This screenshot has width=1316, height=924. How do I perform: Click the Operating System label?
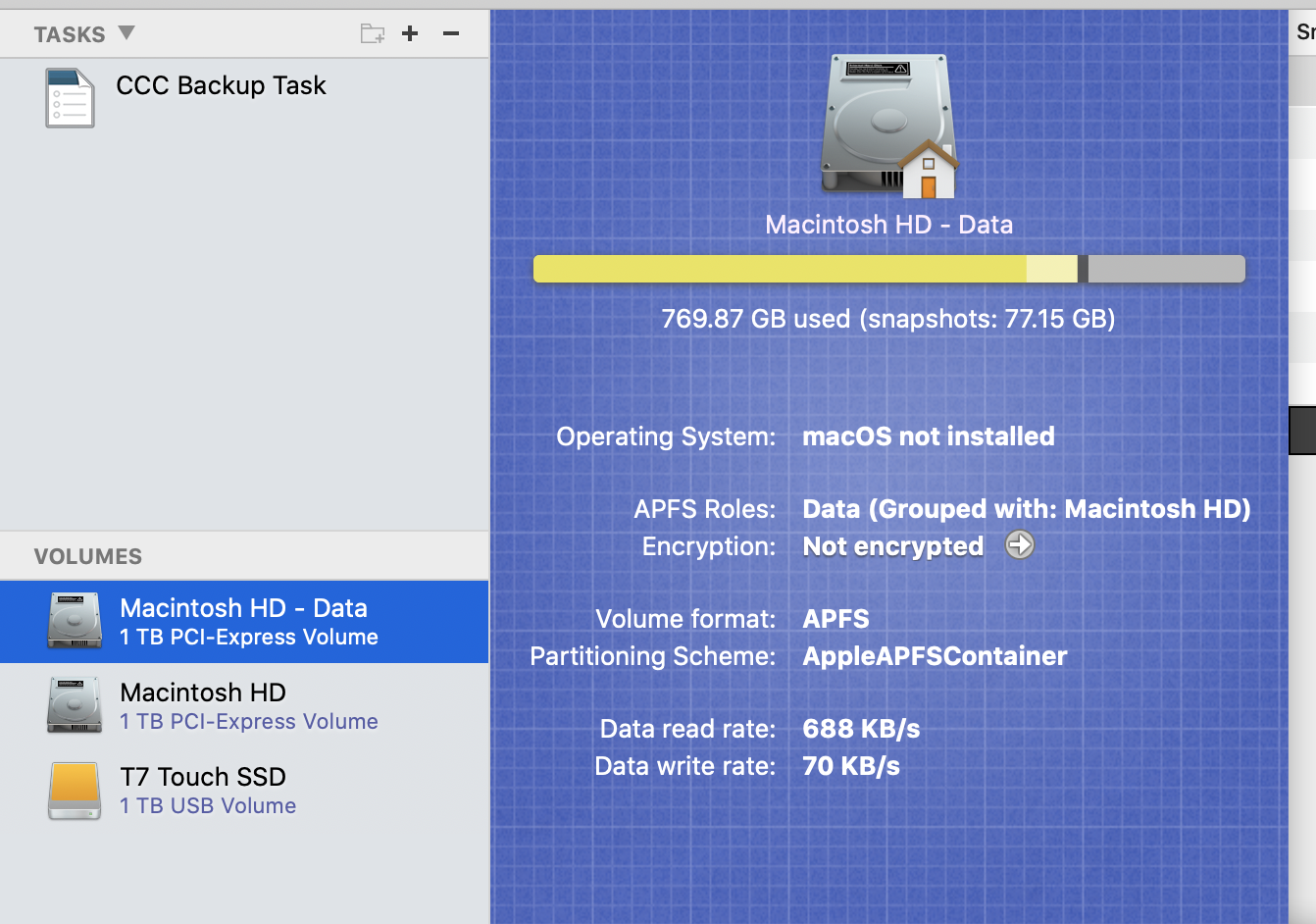coord(666,436)
